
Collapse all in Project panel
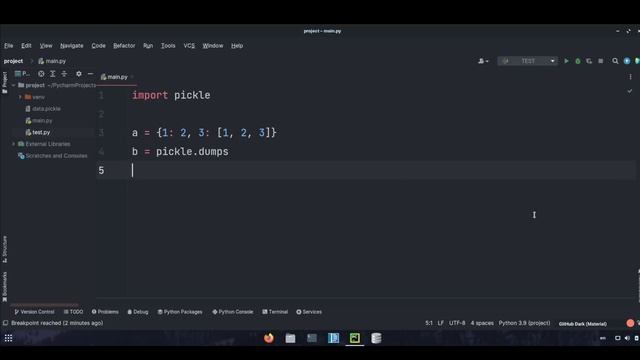point(64,73)
